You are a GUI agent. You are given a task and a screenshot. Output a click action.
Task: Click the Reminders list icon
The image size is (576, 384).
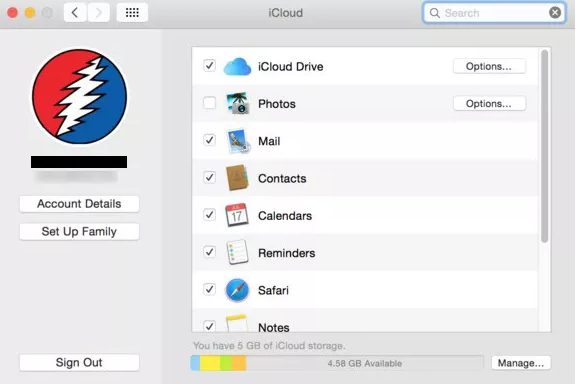pyautogui.click(x=237, y=252)
